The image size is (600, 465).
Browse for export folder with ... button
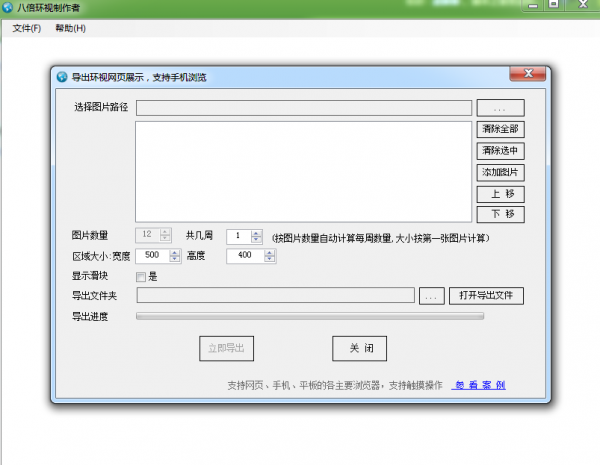coord(432,296)
